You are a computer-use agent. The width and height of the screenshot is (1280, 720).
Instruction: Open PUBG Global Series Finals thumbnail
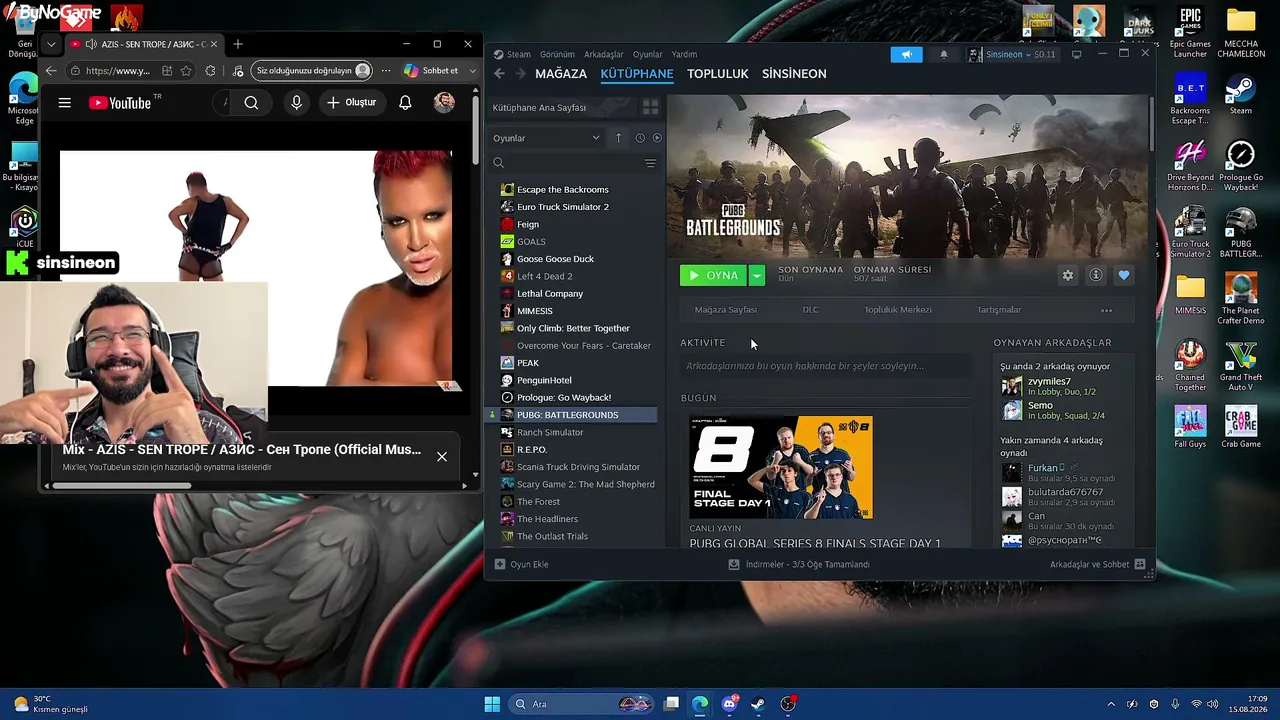781,467
